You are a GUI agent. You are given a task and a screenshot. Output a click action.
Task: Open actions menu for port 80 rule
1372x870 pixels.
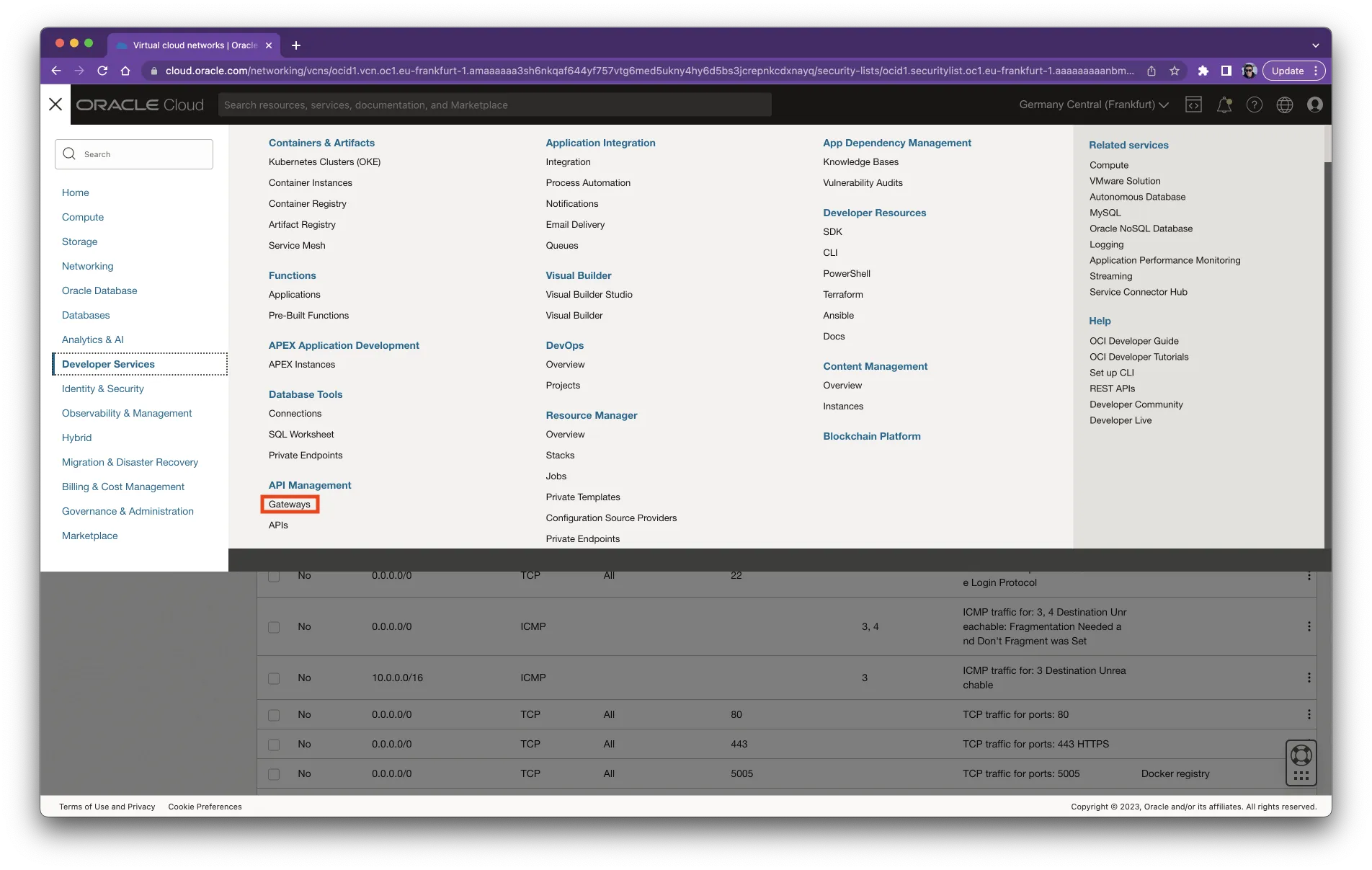pos(1309,714)
